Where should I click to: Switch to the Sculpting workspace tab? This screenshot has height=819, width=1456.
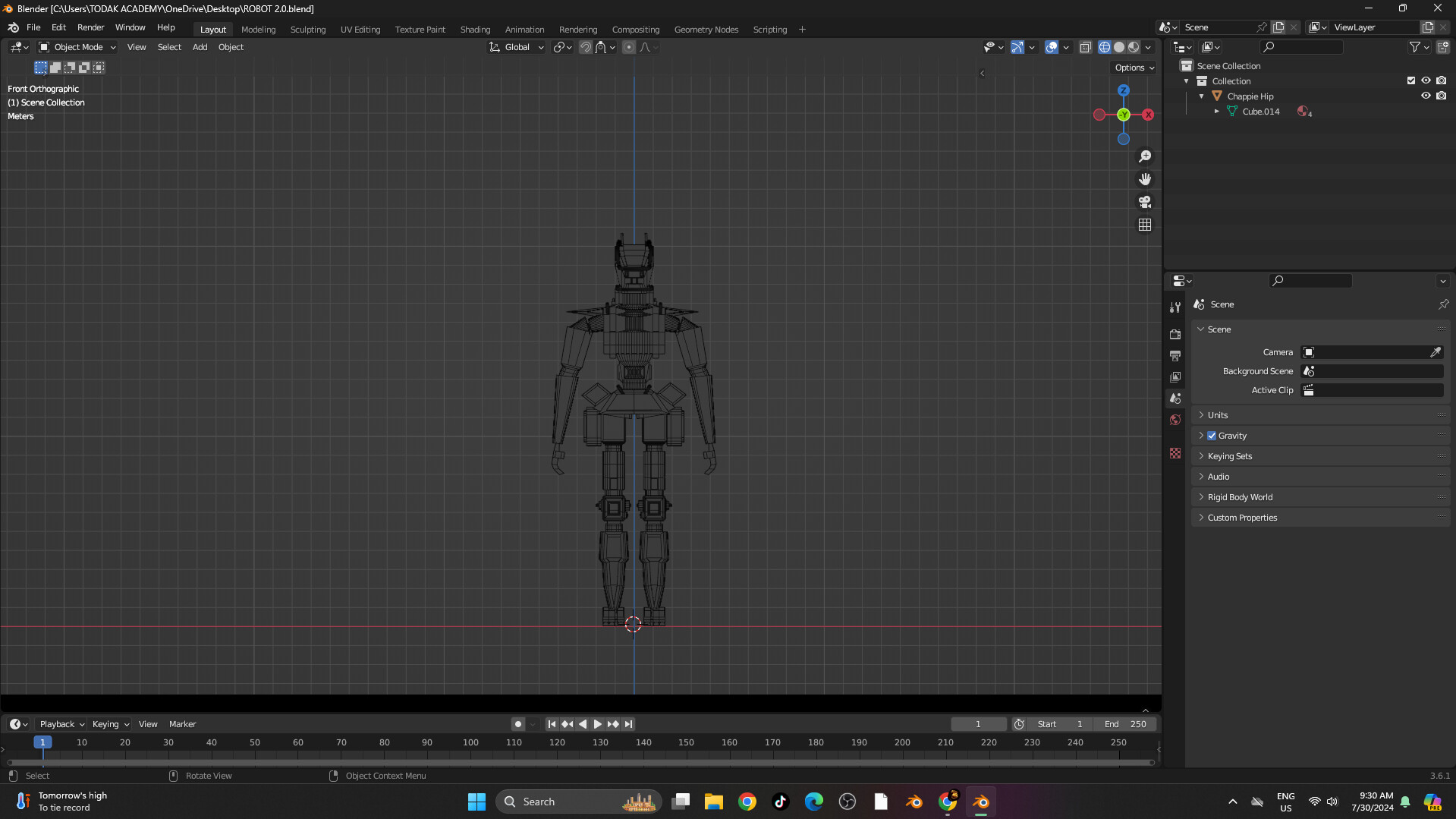click(x=307, y=30)
